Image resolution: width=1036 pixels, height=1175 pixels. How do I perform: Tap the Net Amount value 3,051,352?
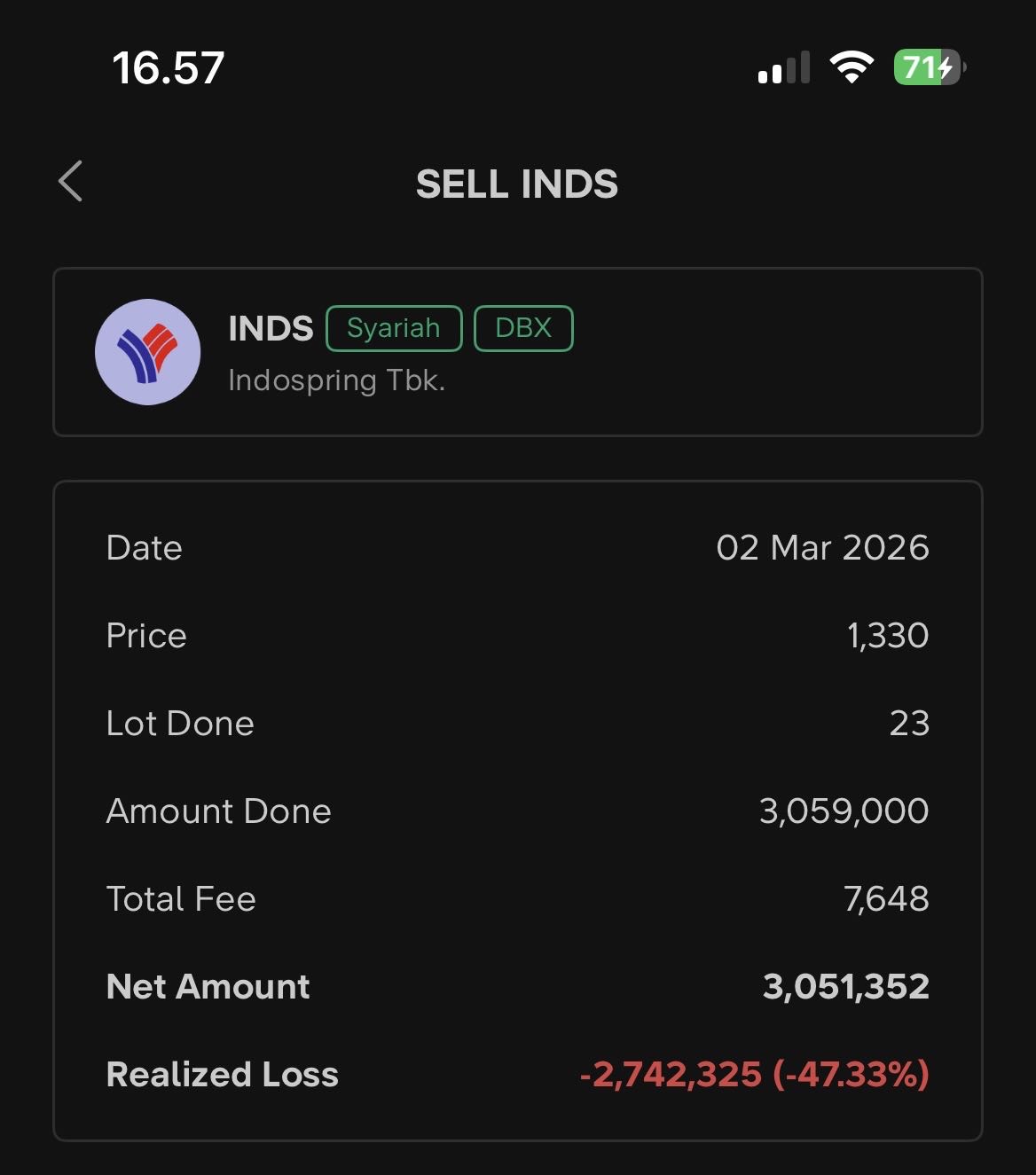tap(845, 987)
